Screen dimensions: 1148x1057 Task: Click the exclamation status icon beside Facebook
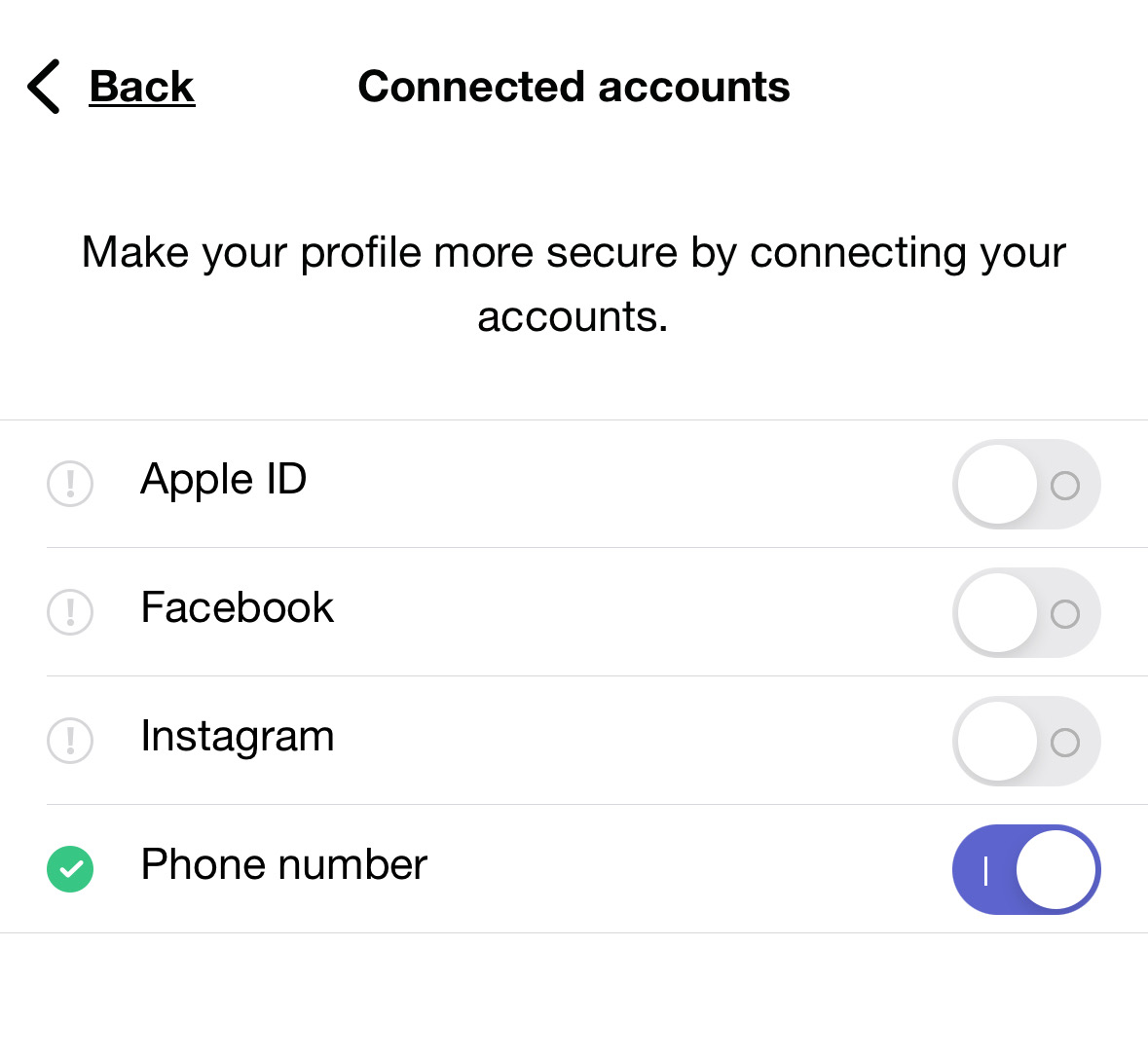point(70,612)
